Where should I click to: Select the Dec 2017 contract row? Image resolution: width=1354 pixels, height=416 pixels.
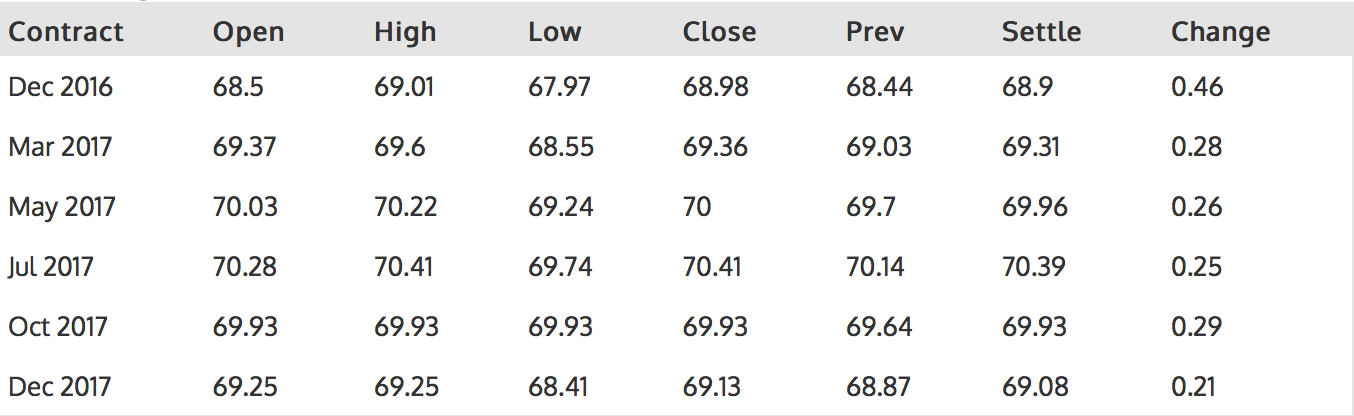[61, 387]
